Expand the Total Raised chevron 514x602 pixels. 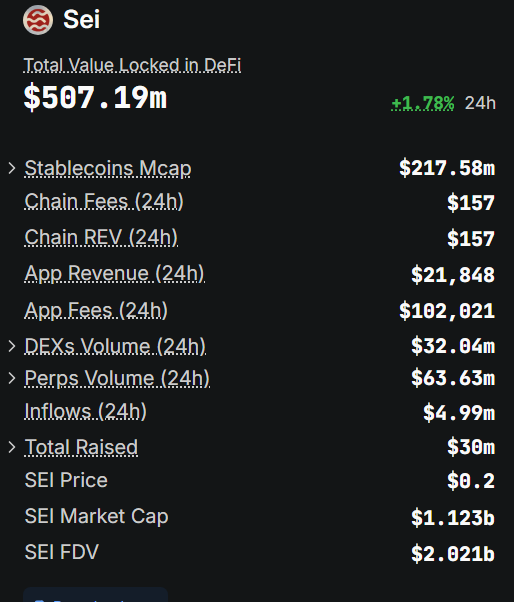(x=12, y=447)
